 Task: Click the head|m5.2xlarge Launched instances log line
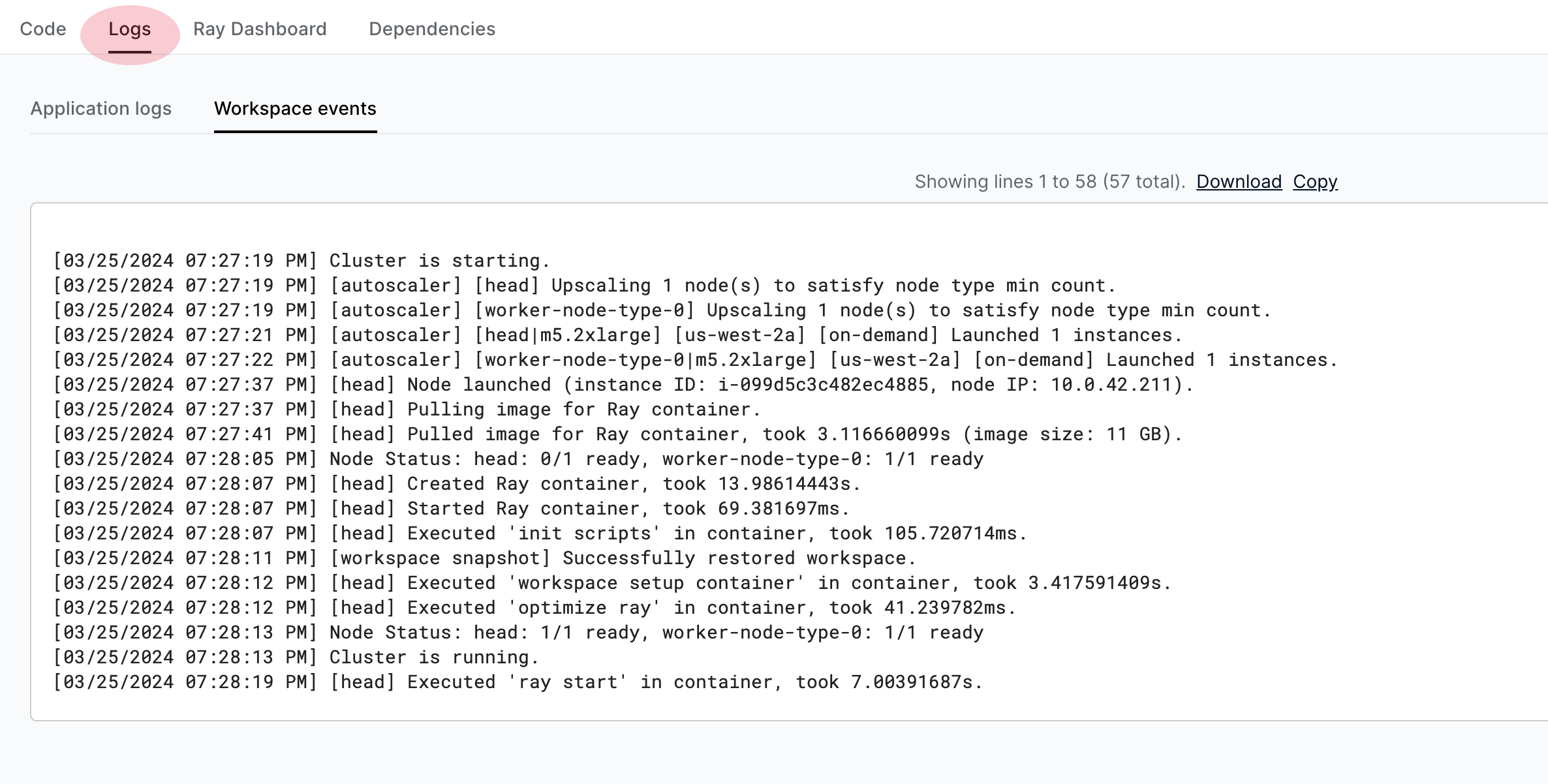(617, 335)
